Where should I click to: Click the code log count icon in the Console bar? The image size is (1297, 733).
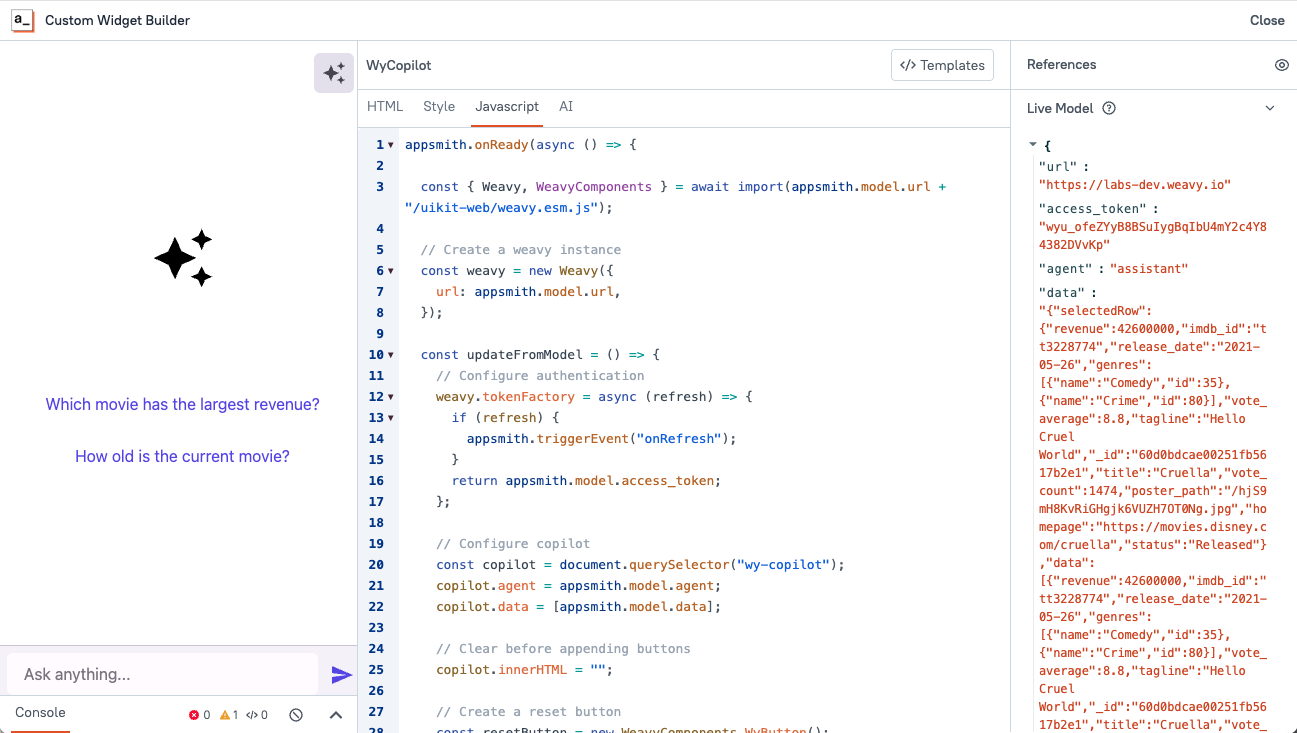251,715
